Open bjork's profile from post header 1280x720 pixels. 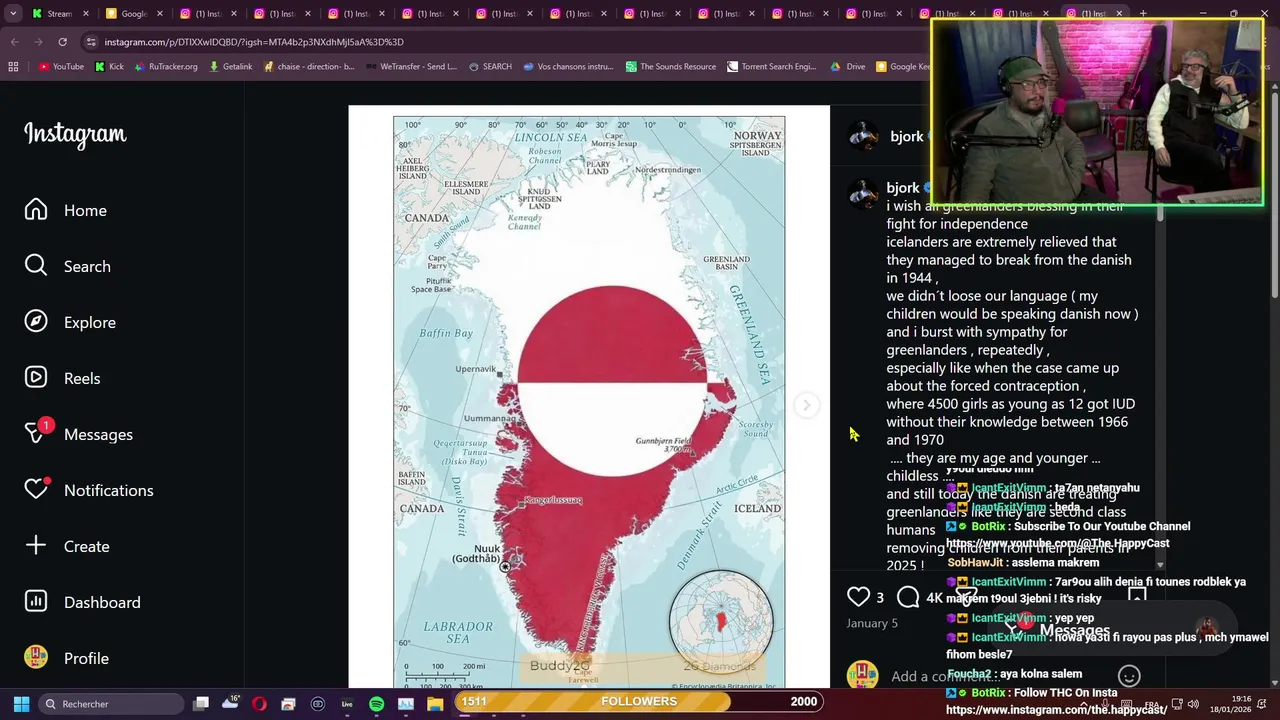(906, 136)
